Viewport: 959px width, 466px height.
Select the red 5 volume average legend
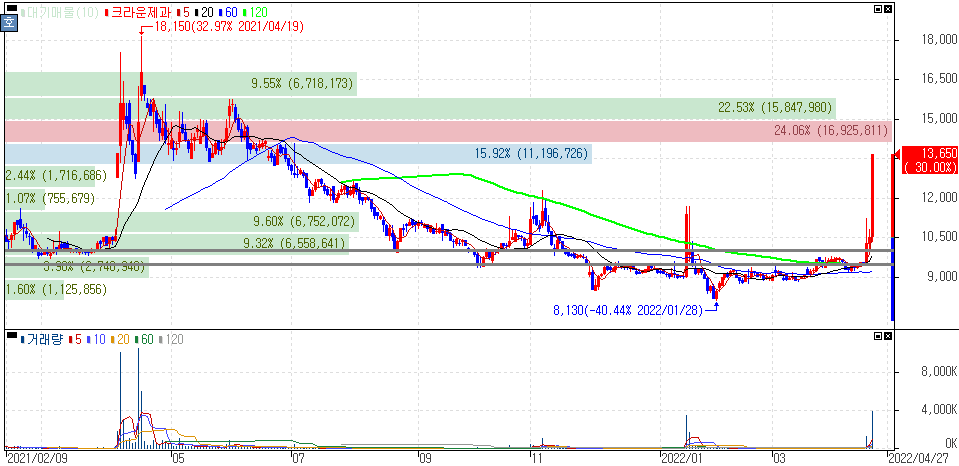pos(75,339)
